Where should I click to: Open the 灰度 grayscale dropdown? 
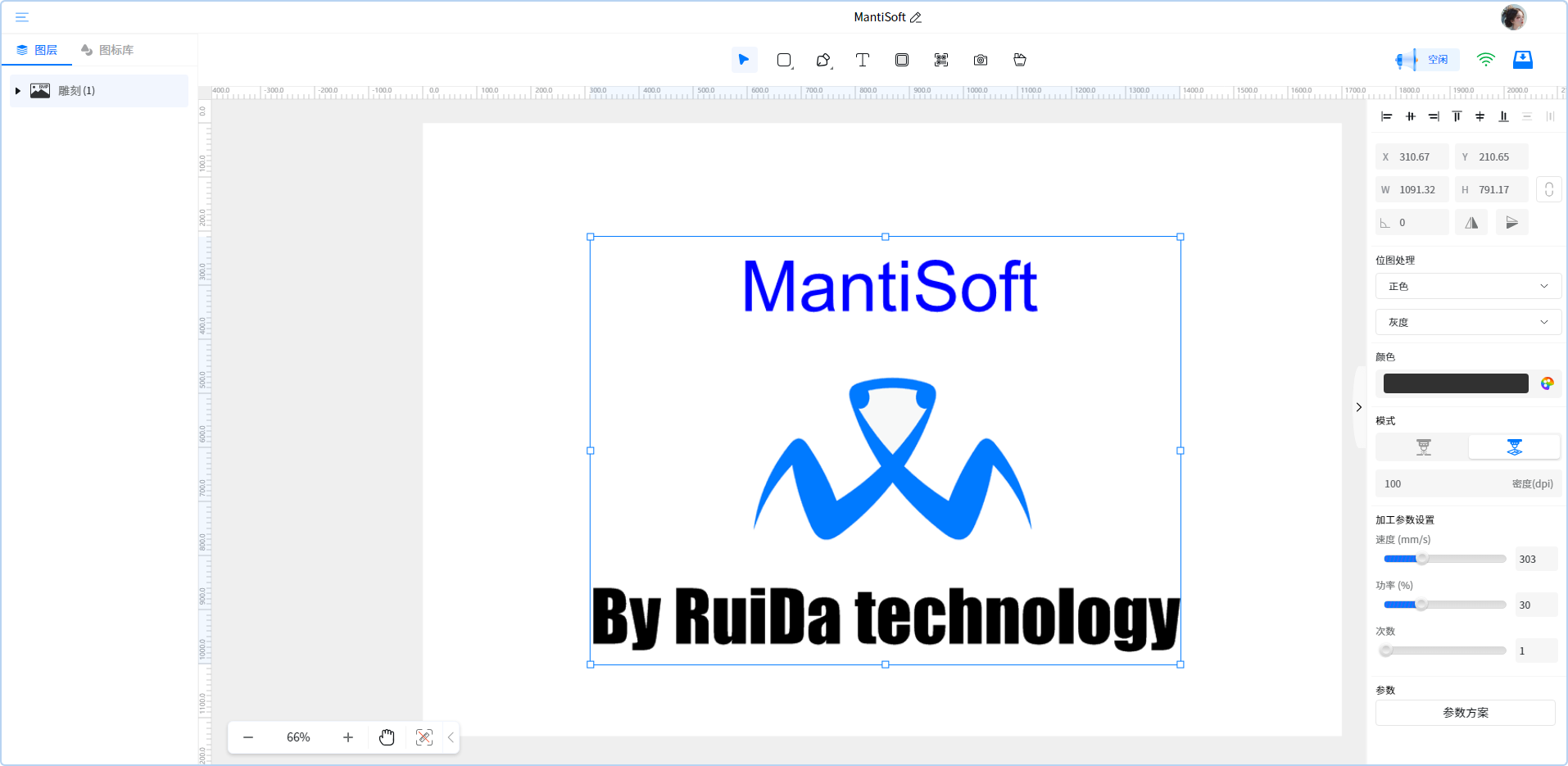coord(1468,323)
